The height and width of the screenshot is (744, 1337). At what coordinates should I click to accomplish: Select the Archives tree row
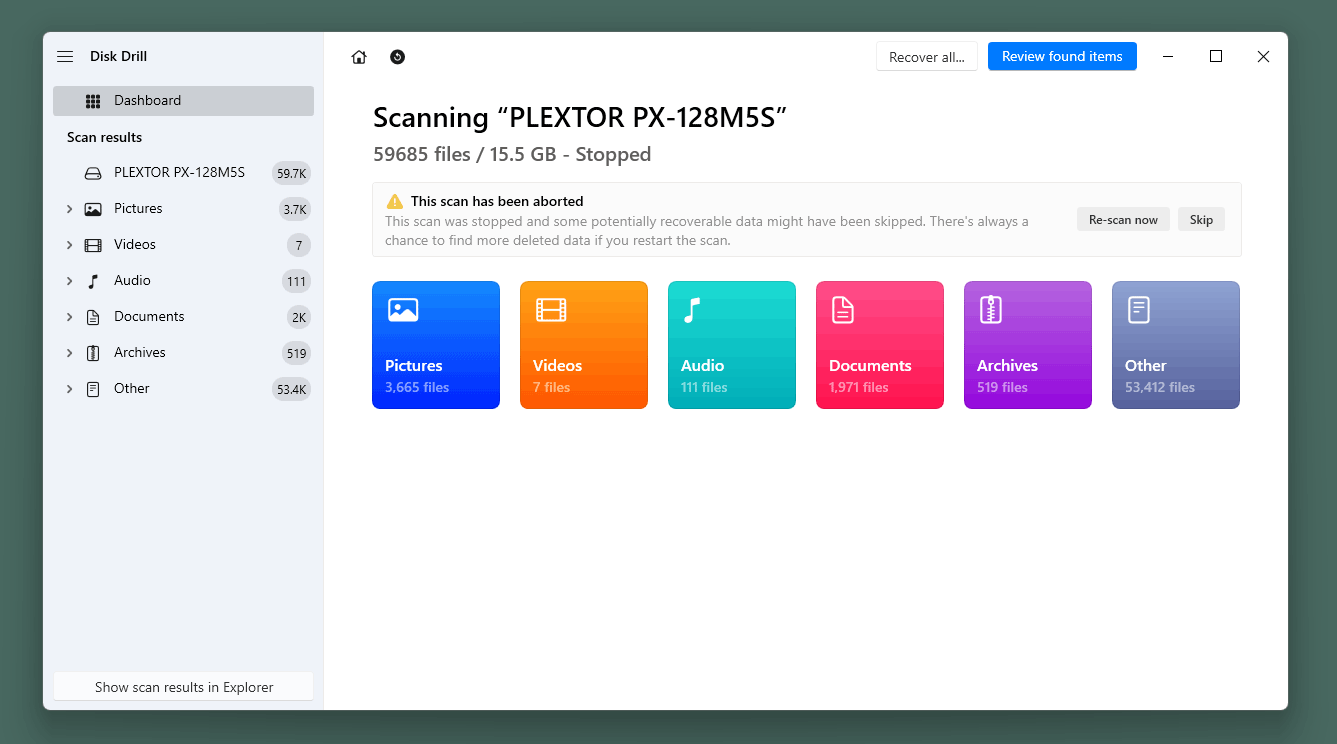[x=183, y=353]
